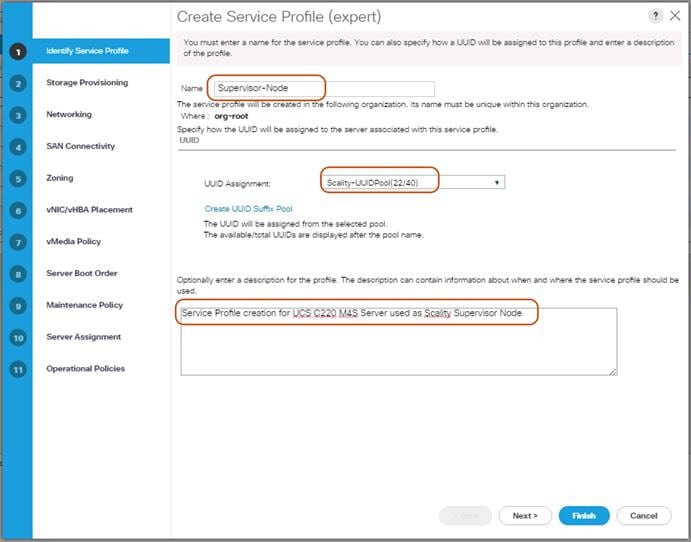Click the step 11 number circle
This screenshot has height=542, width=691.
(17, 370)
